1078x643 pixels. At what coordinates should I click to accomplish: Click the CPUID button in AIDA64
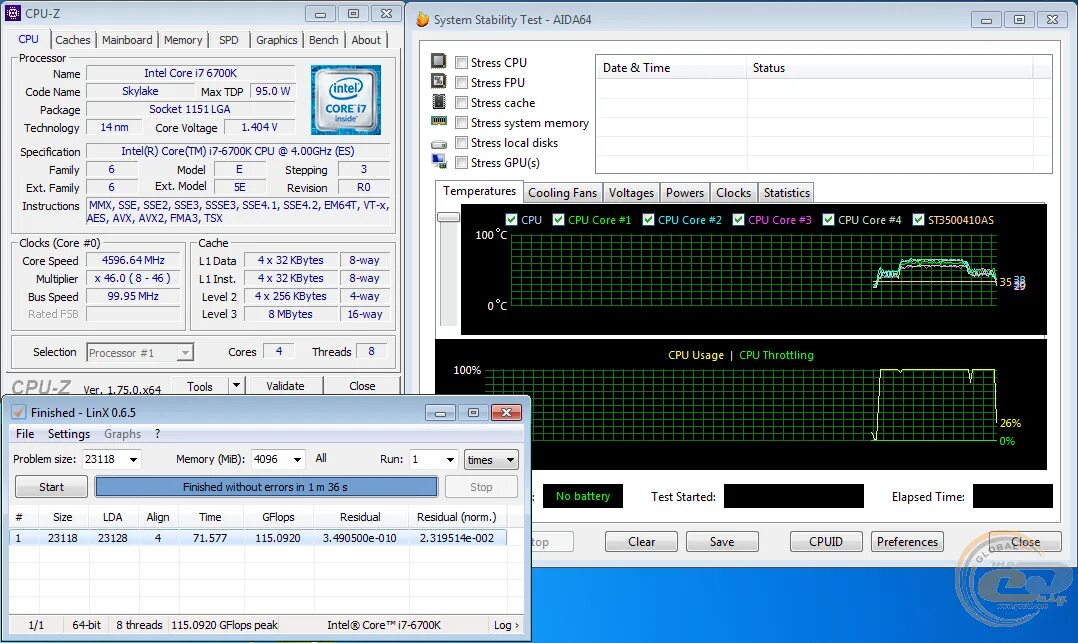point(826,542)
